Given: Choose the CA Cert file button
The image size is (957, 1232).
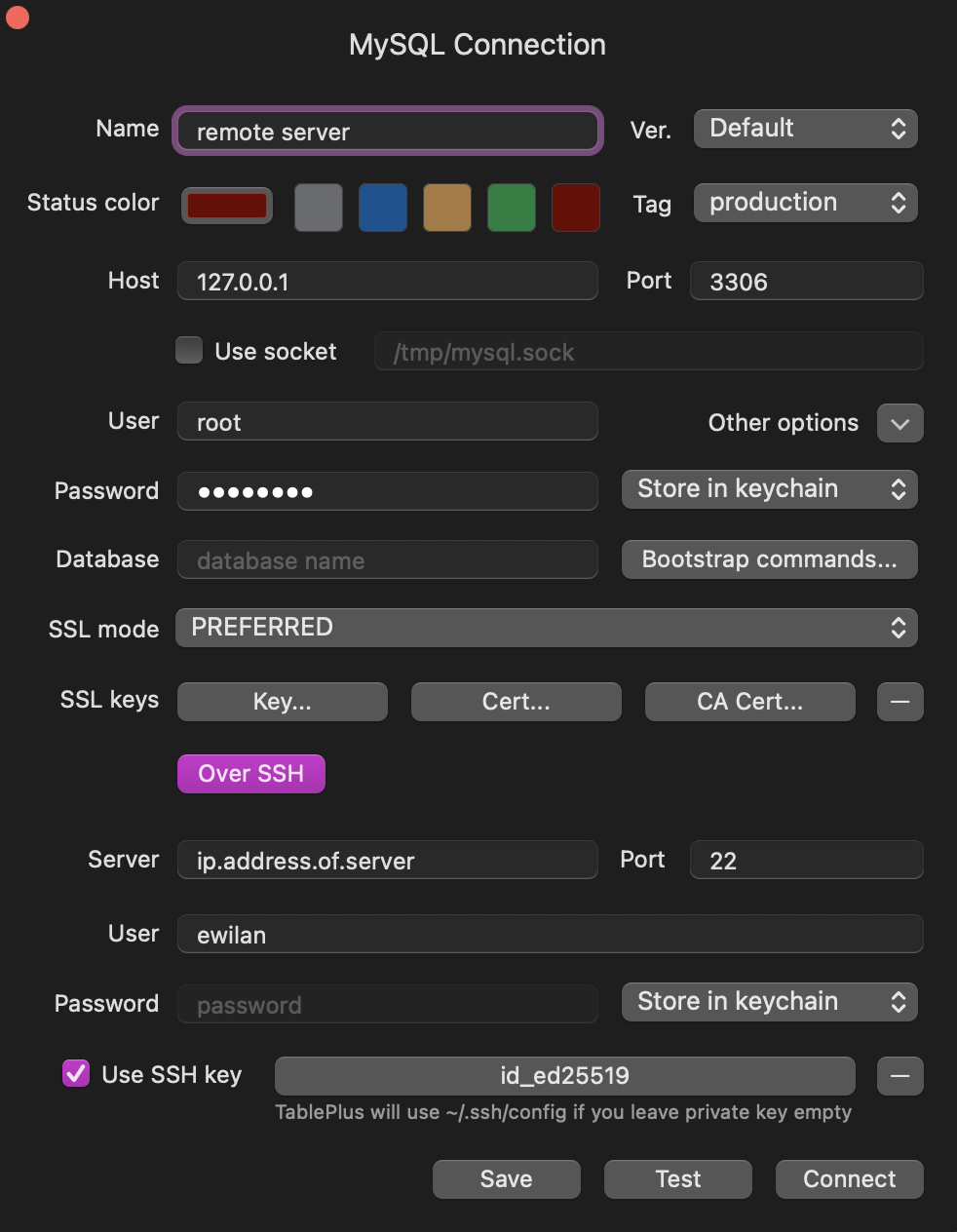Looking at the screenshot, I should pyautogui.click(x=749, y=702).
